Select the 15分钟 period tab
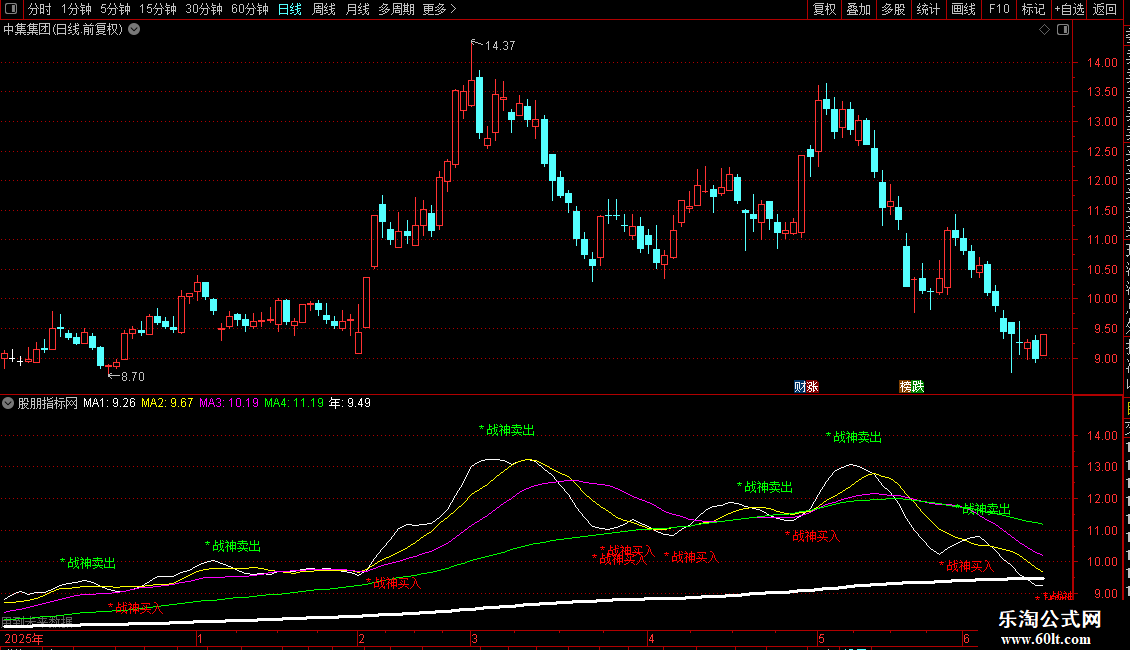 point(158,9)
